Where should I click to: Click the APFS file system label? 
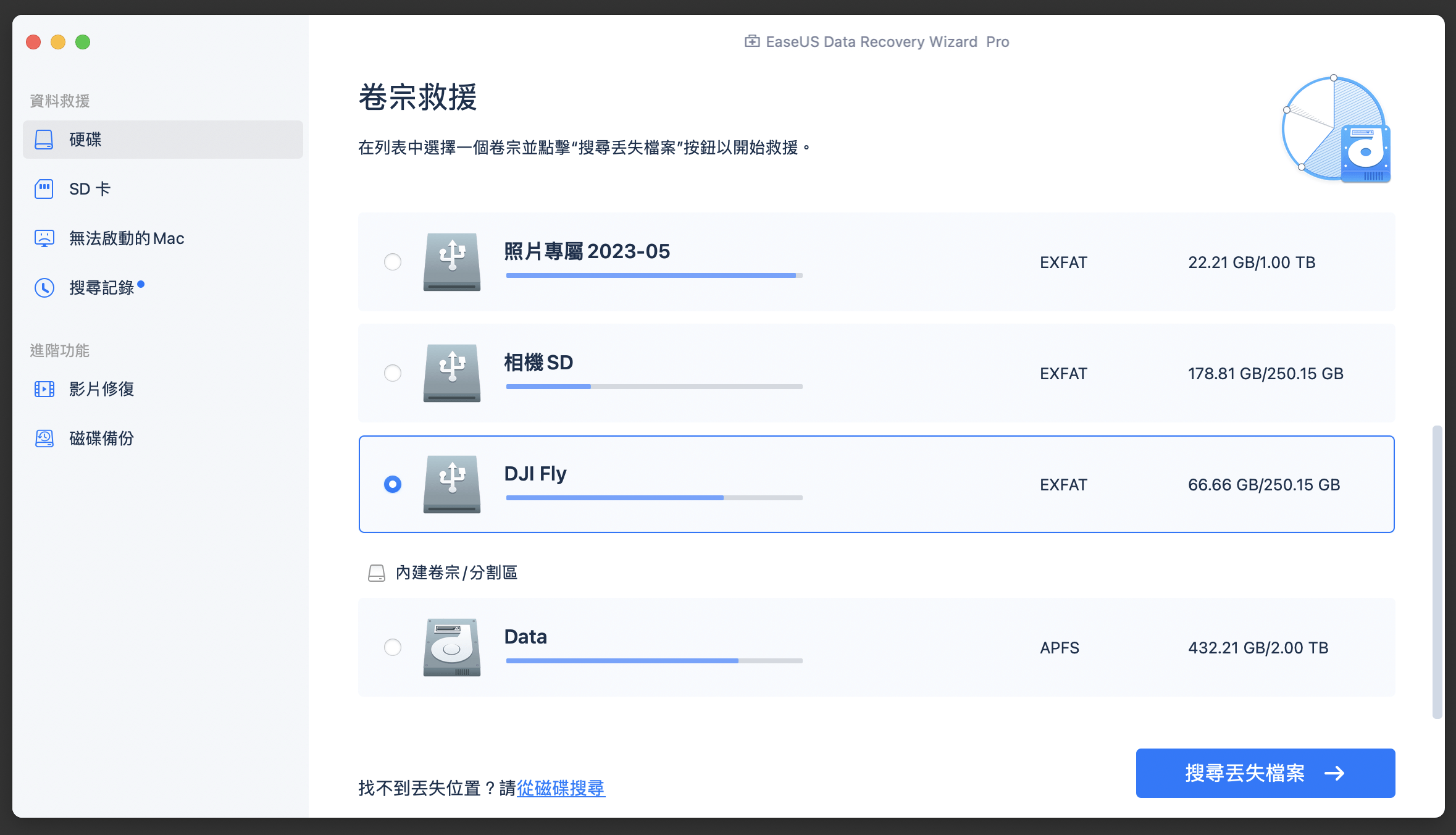point(1060,648)
